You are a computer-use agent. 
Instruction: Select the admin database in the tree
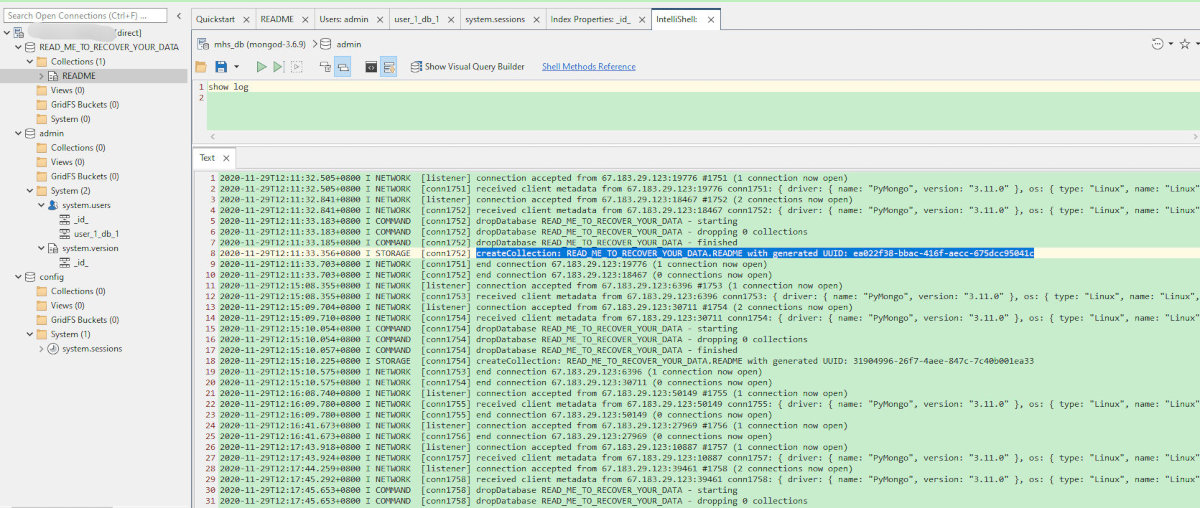coord(51,133)
